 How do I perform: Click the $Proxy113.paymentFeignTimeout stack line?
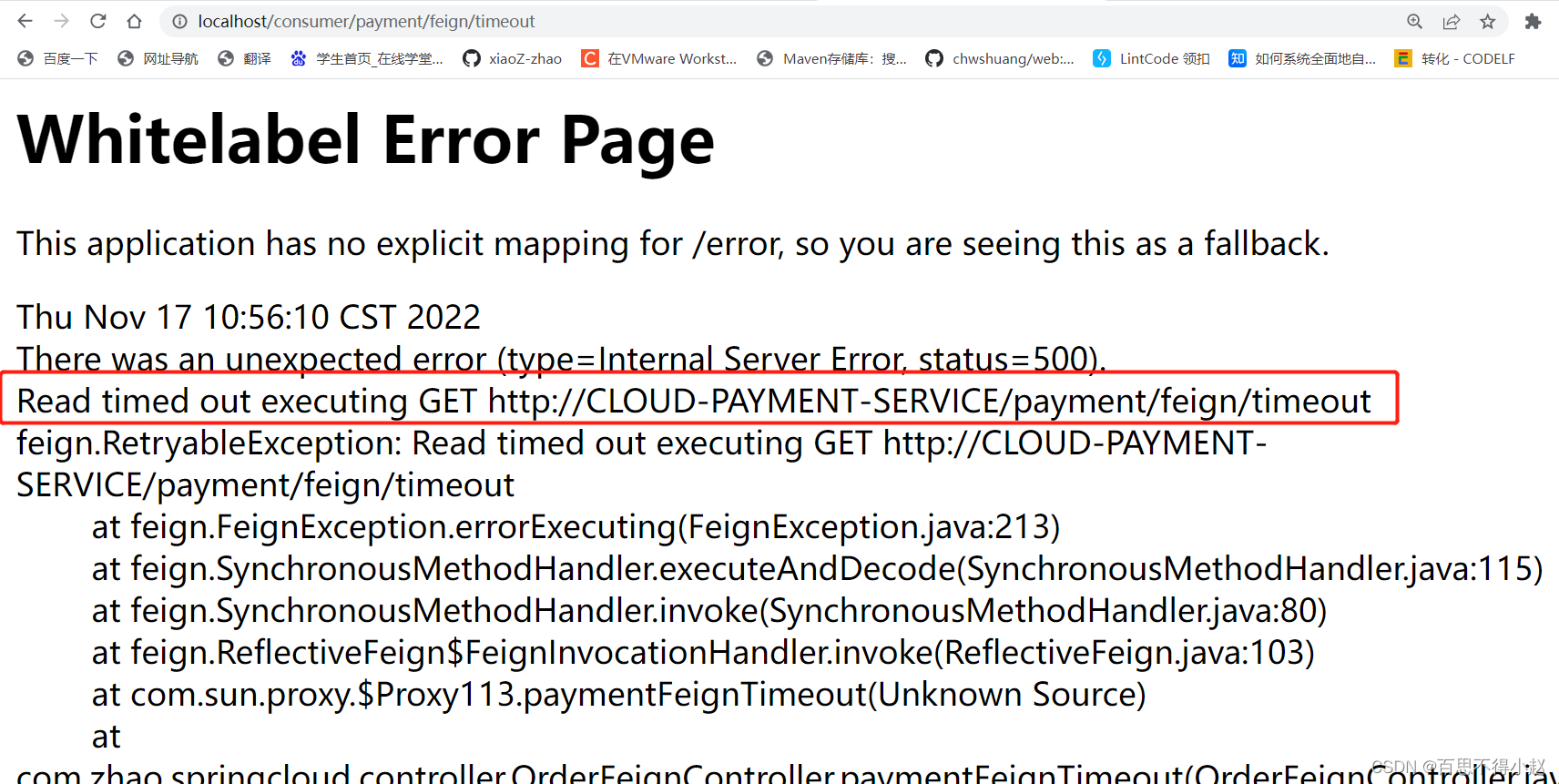pos(618,695)
